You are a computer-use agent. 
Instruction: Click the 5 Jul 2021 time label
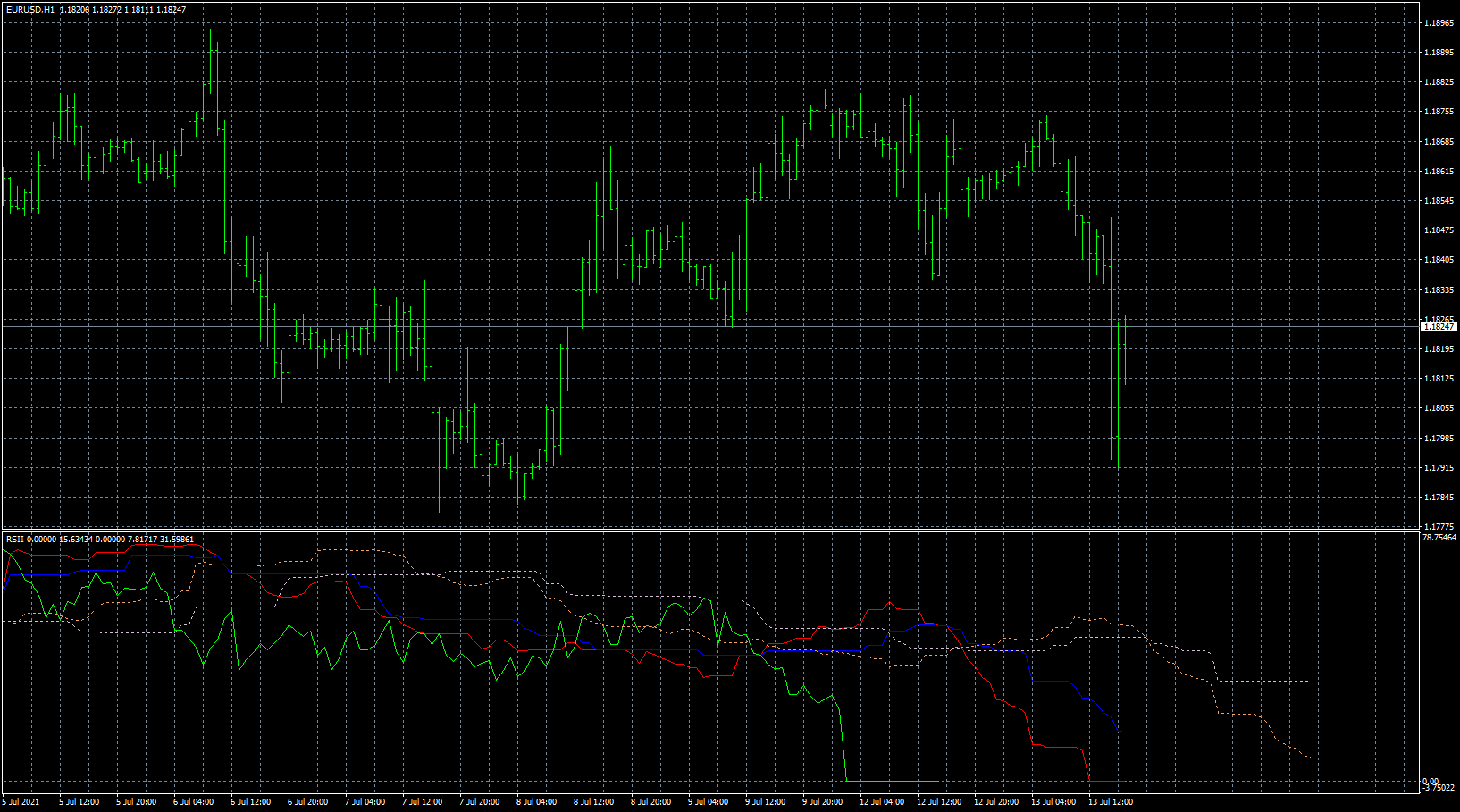[x=21, y=802]
